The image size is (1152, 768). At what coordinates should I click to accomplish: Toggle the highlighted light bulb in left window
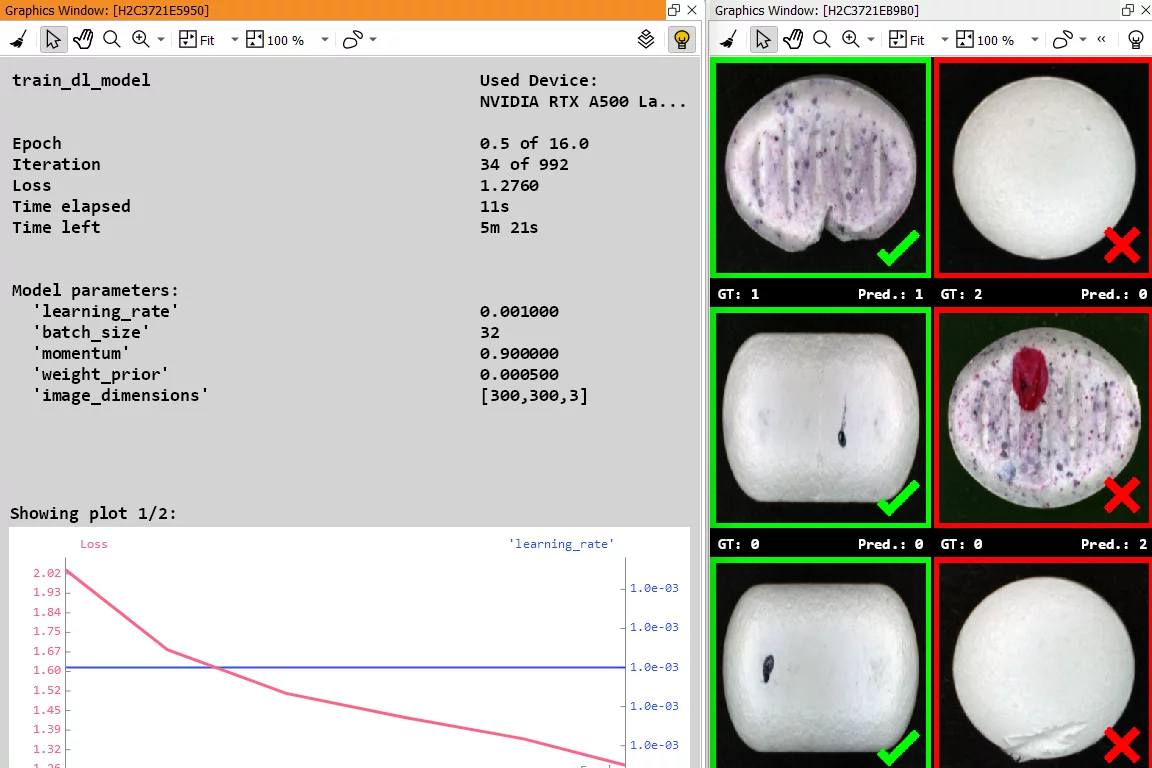click(681, 40)
